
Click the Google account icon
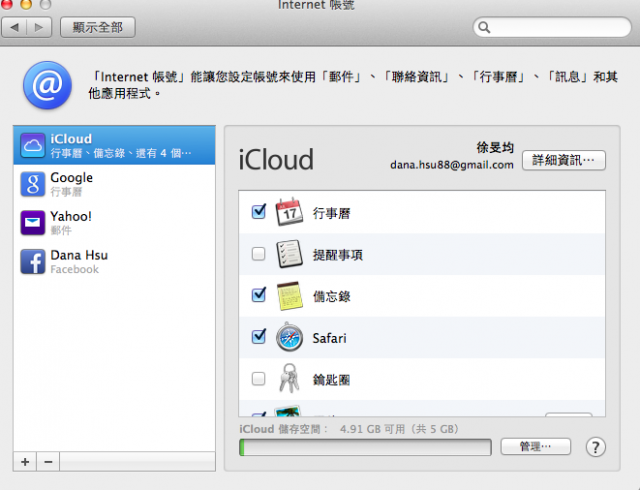coord(33,184)
